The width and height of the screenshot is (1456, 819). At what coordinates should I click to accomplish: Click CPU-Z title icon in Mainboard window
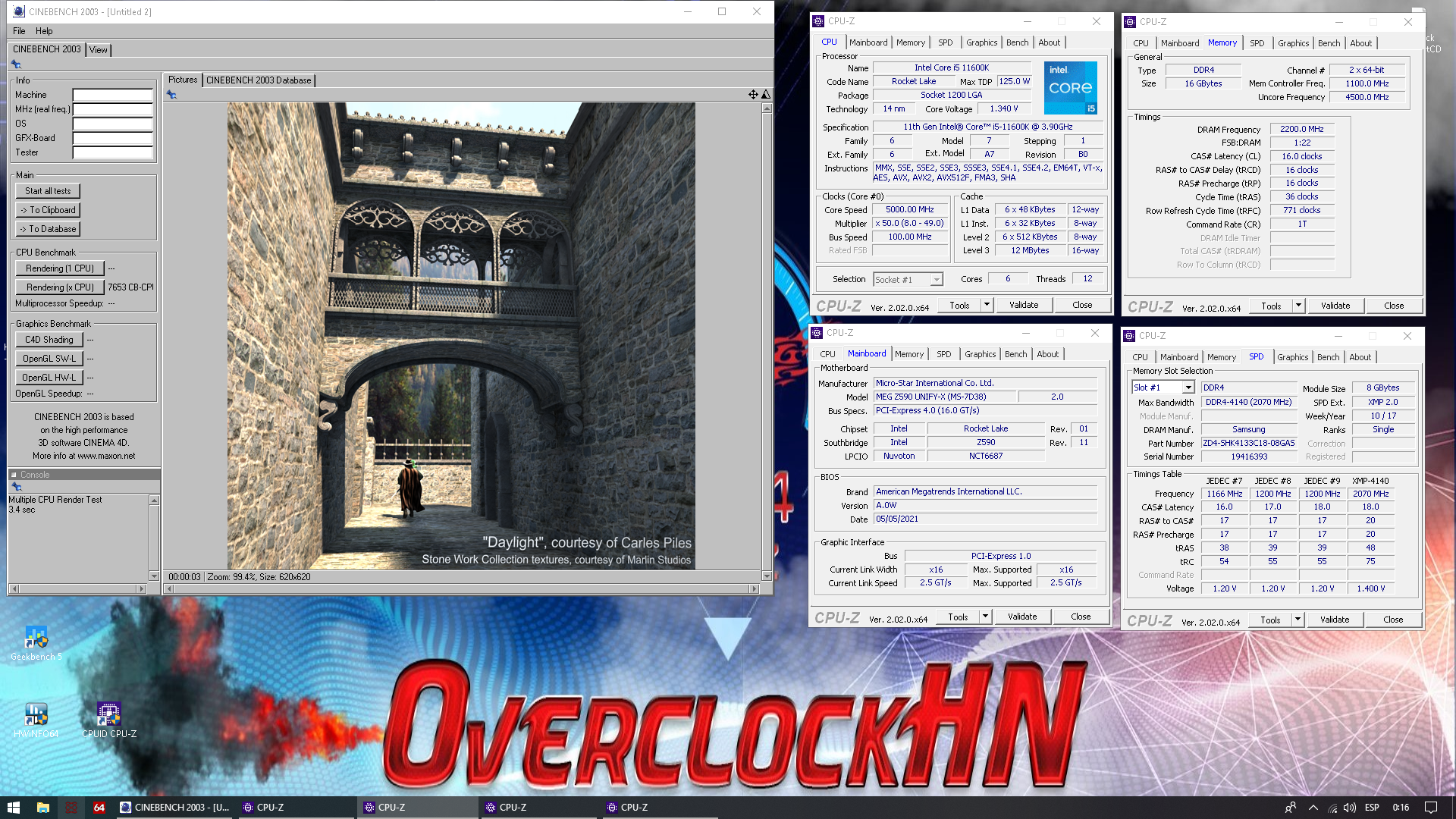(x=817, y=333)
